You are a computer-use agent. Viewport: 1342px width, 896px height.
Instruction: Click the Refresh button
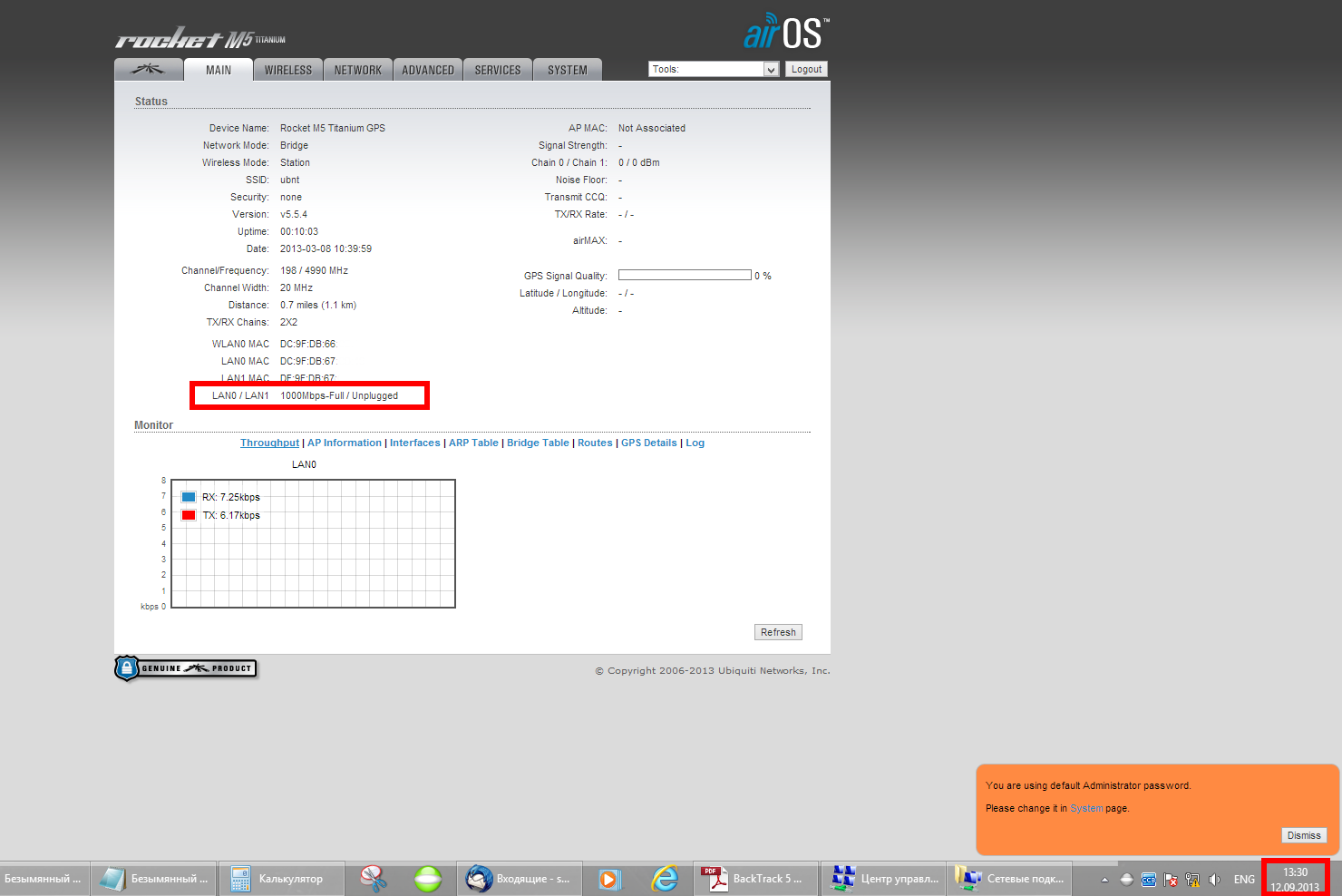coord(778,632)
